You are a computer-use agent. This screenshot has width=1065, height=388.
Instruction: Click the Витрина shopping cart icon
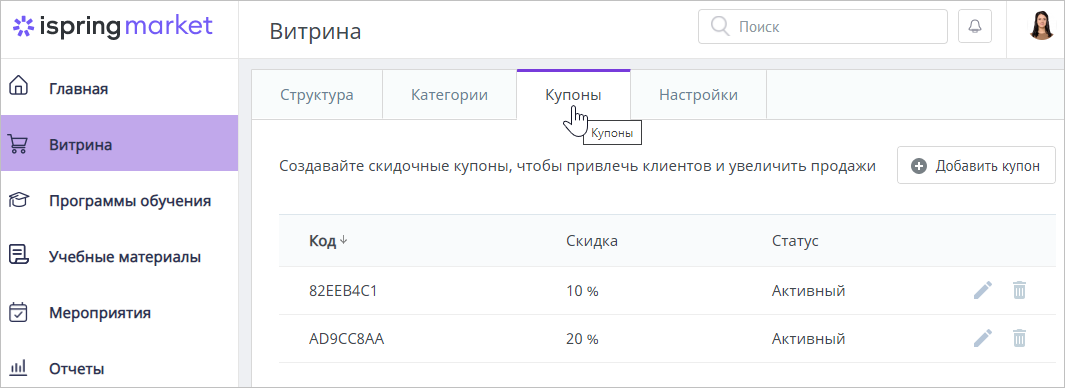click(18, 145)
